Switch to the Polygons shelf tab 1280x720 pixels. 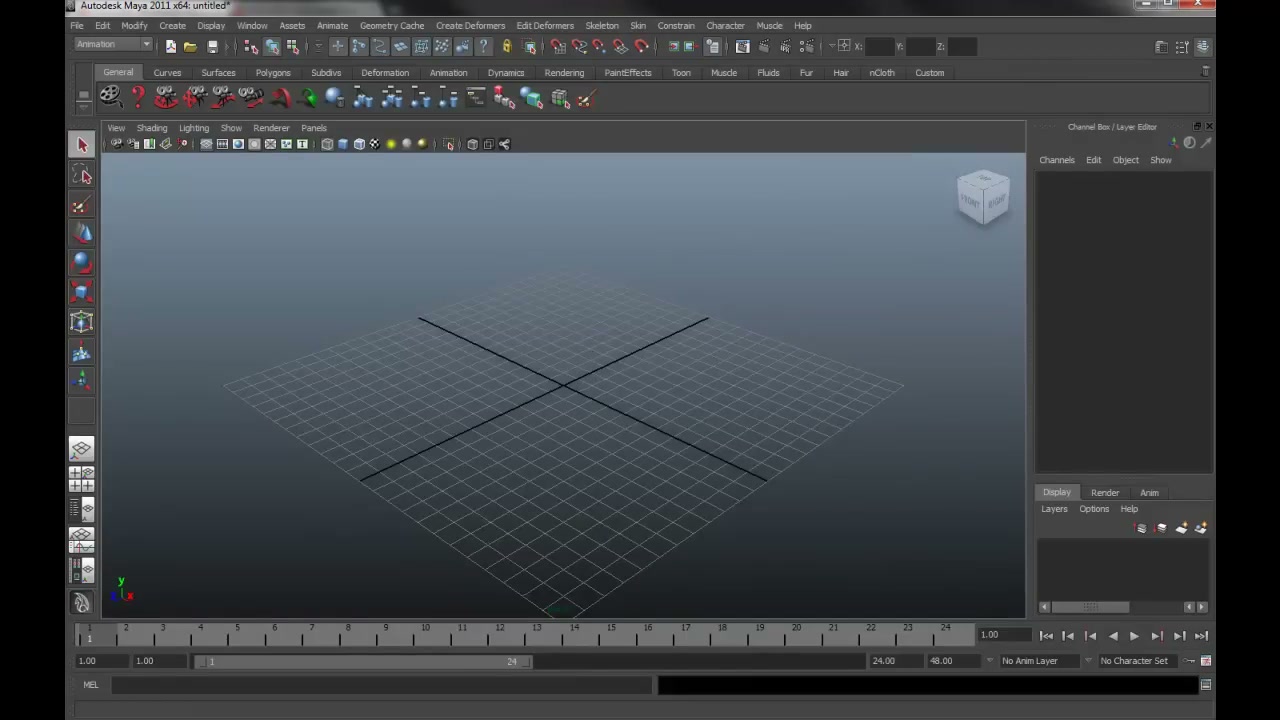coord(273,72)
